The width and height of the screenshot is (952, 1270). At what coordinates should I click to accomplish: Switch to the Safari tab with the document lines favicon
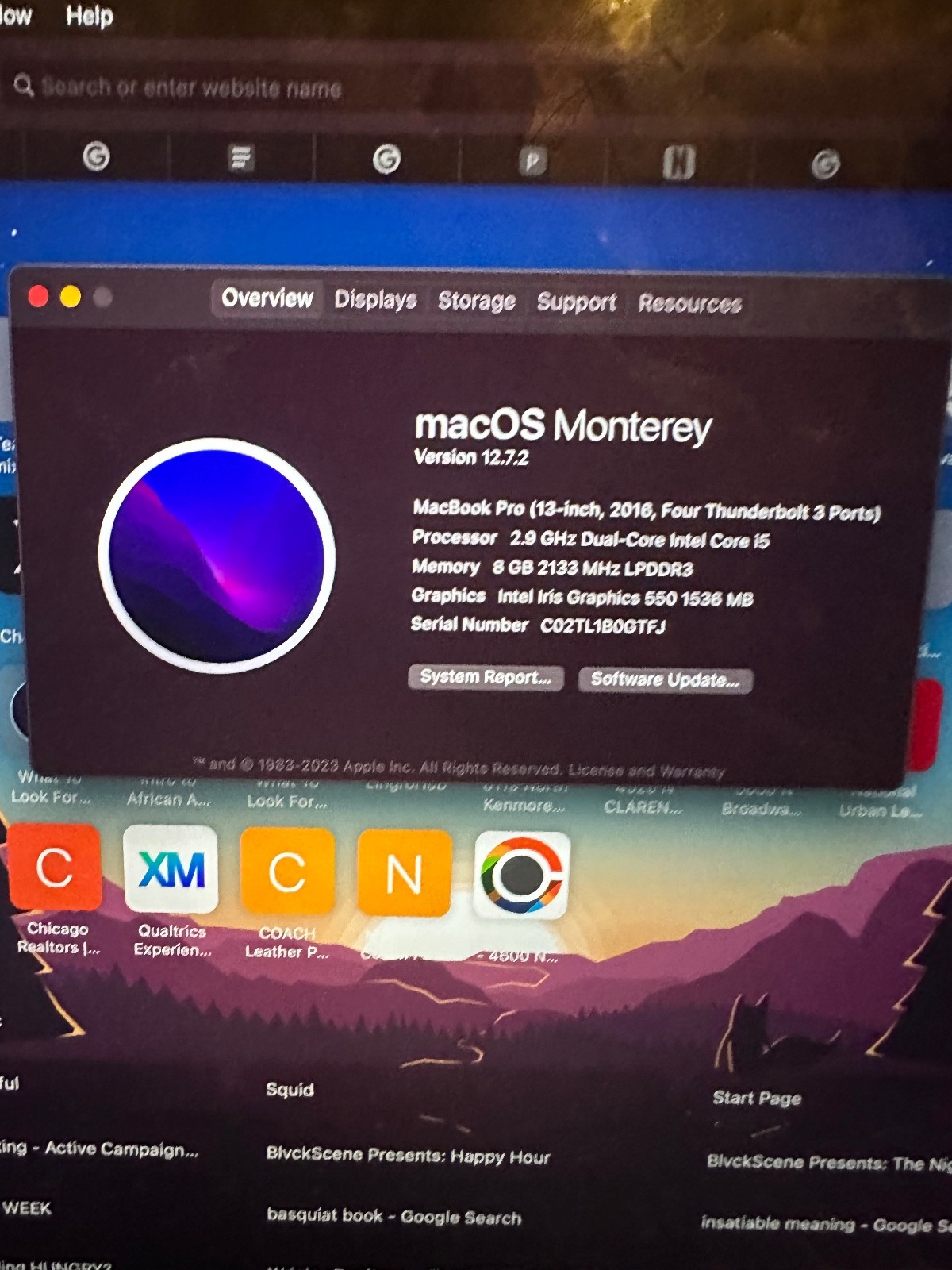[x=240, y=158]
